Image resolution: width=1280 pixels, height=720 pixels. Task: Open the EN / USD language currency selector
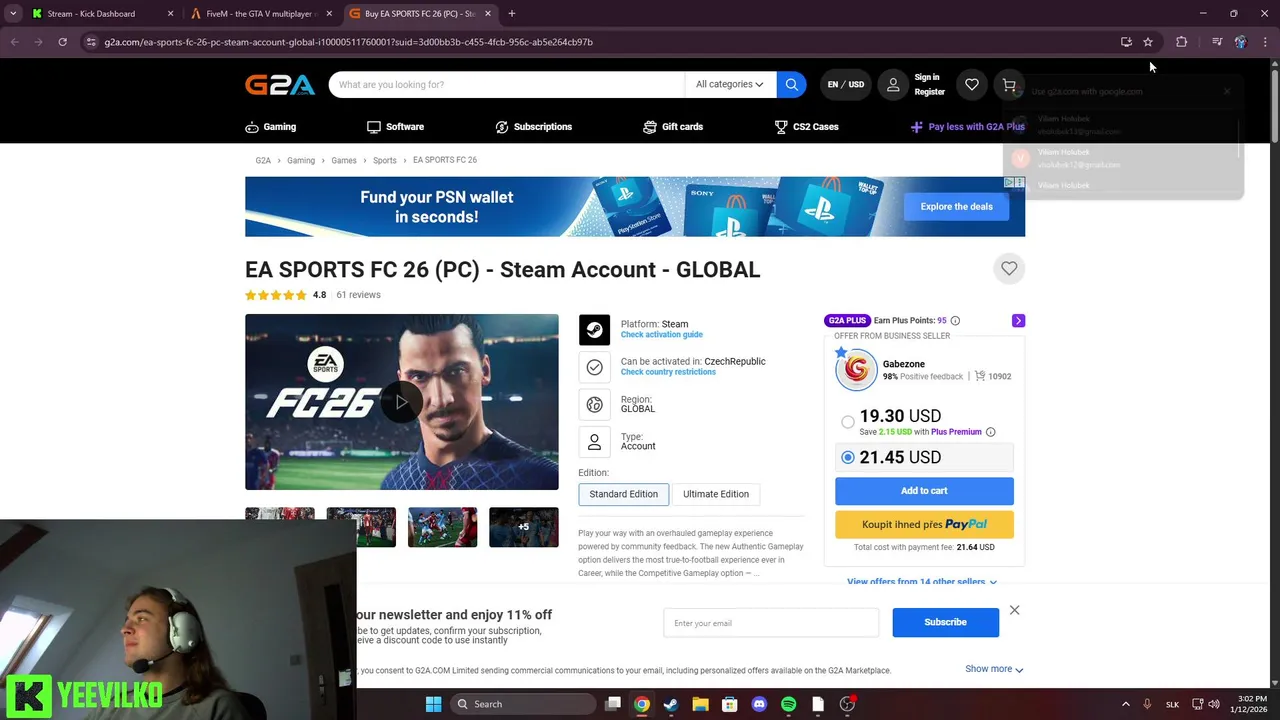coord(845,84)
